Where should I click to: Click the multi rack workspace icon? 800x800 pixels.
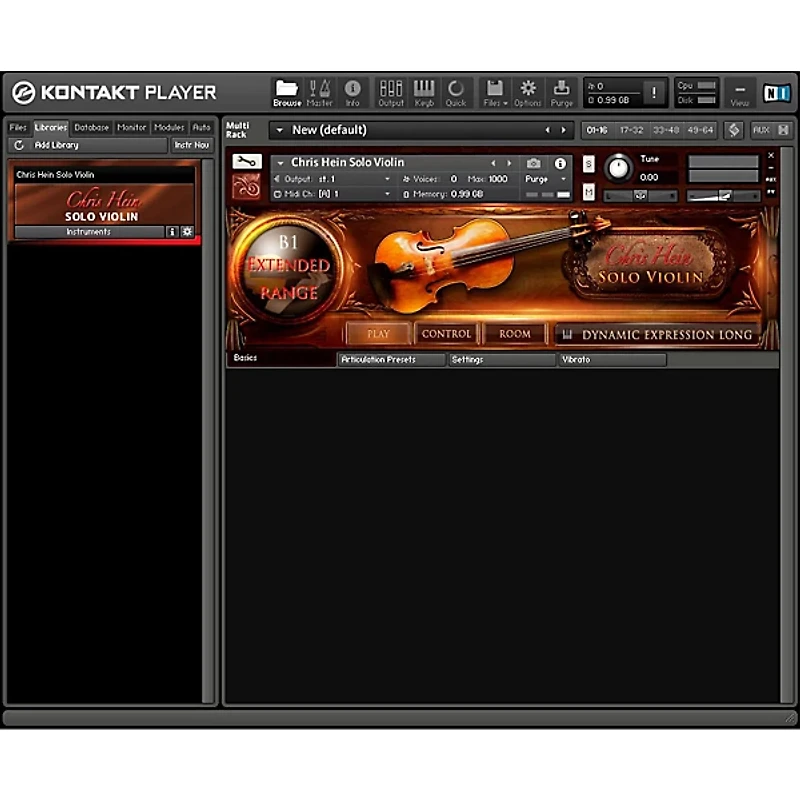pyautogui.click(x=734, y=131)
